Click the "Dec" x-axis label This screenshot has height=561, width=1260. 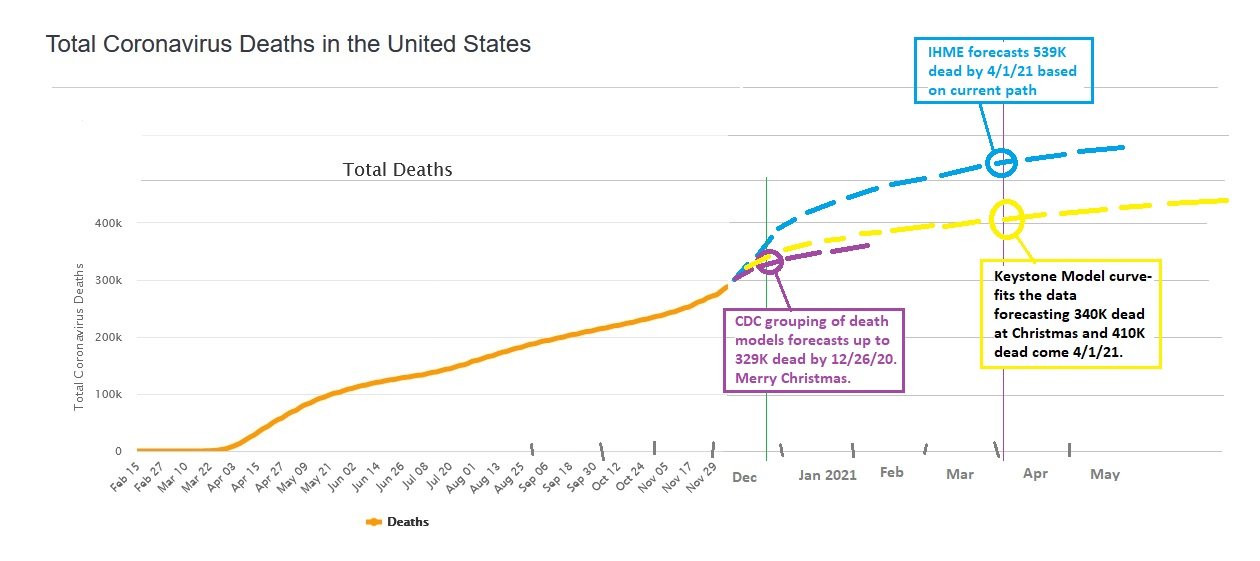pyautogui.click(x=744, y=477)
